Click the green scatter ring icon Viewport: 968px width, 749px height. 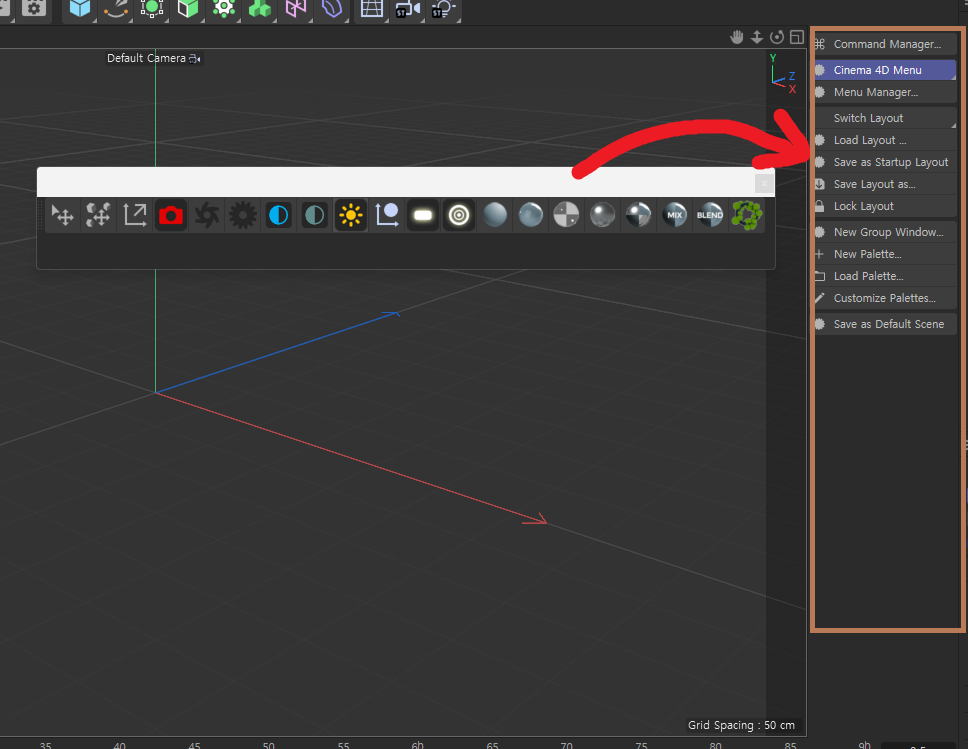pos(746,215)
